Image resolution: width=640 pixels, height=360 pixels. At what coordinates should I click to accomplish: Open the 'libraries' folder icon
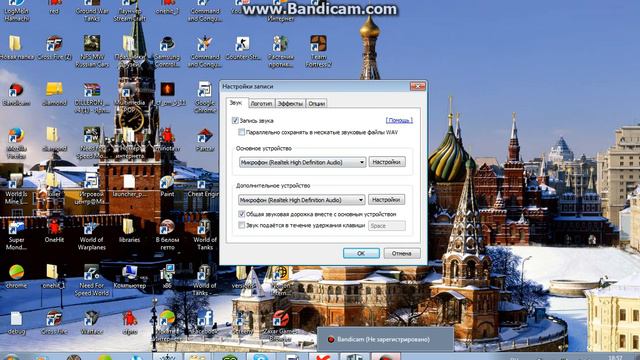(129, 231)
